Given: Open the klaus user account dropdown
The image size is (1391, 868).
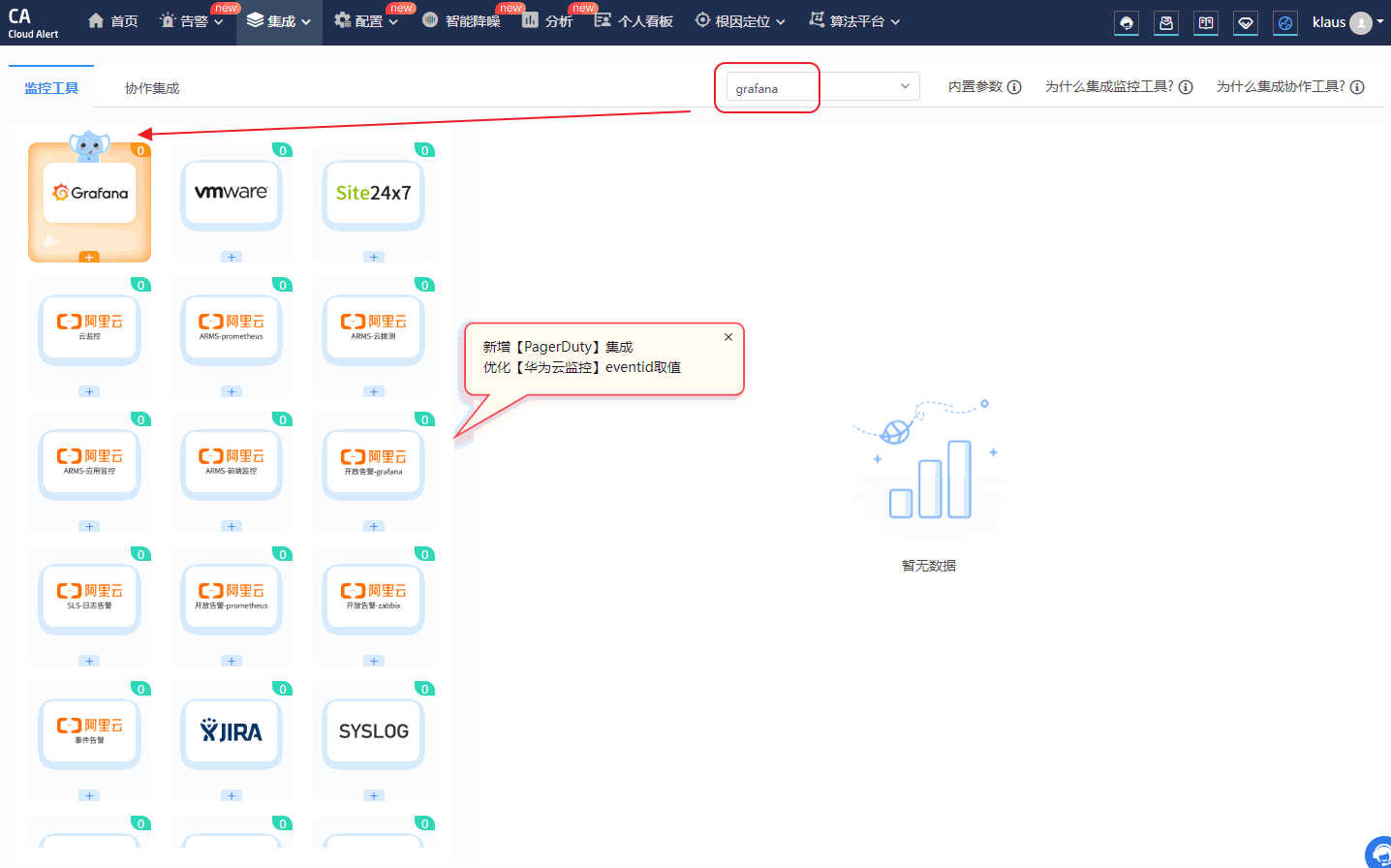Looking at the screenshot, I should pos(1347,22).
